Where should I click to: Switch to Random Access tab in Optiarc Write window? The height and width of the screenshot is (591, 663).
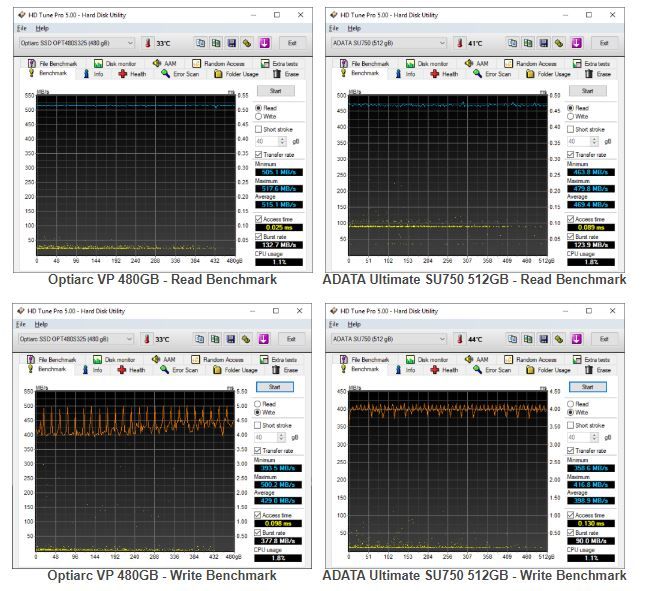tap(217, 359)
